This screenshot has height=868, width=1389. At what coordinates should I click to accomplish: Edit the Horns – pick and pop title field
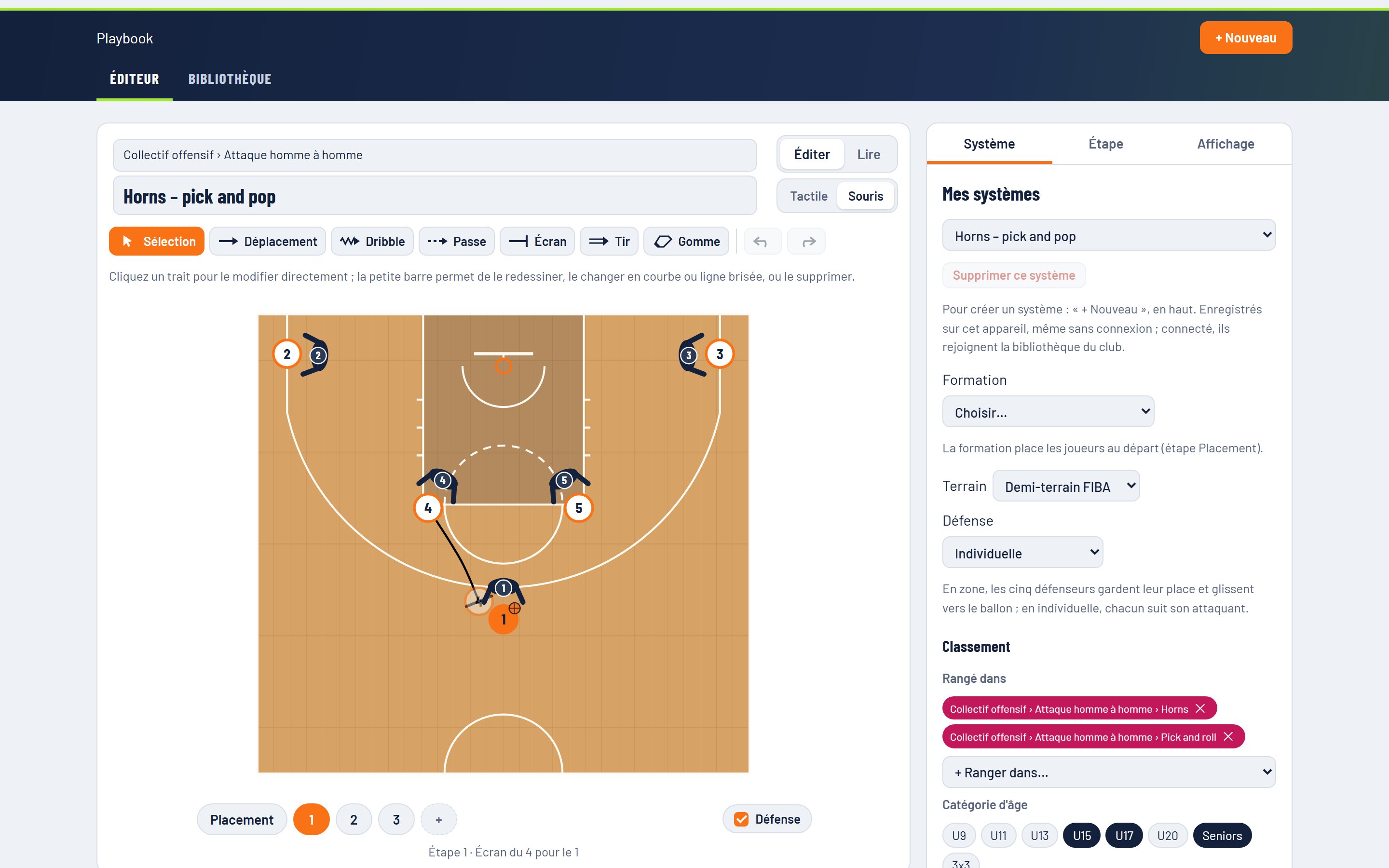pyautogui.click(x=435, y=196)
